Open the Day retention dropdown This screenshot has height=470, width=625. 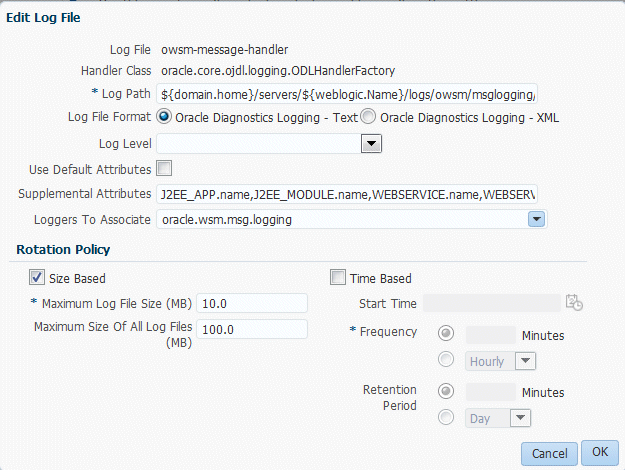520,418
